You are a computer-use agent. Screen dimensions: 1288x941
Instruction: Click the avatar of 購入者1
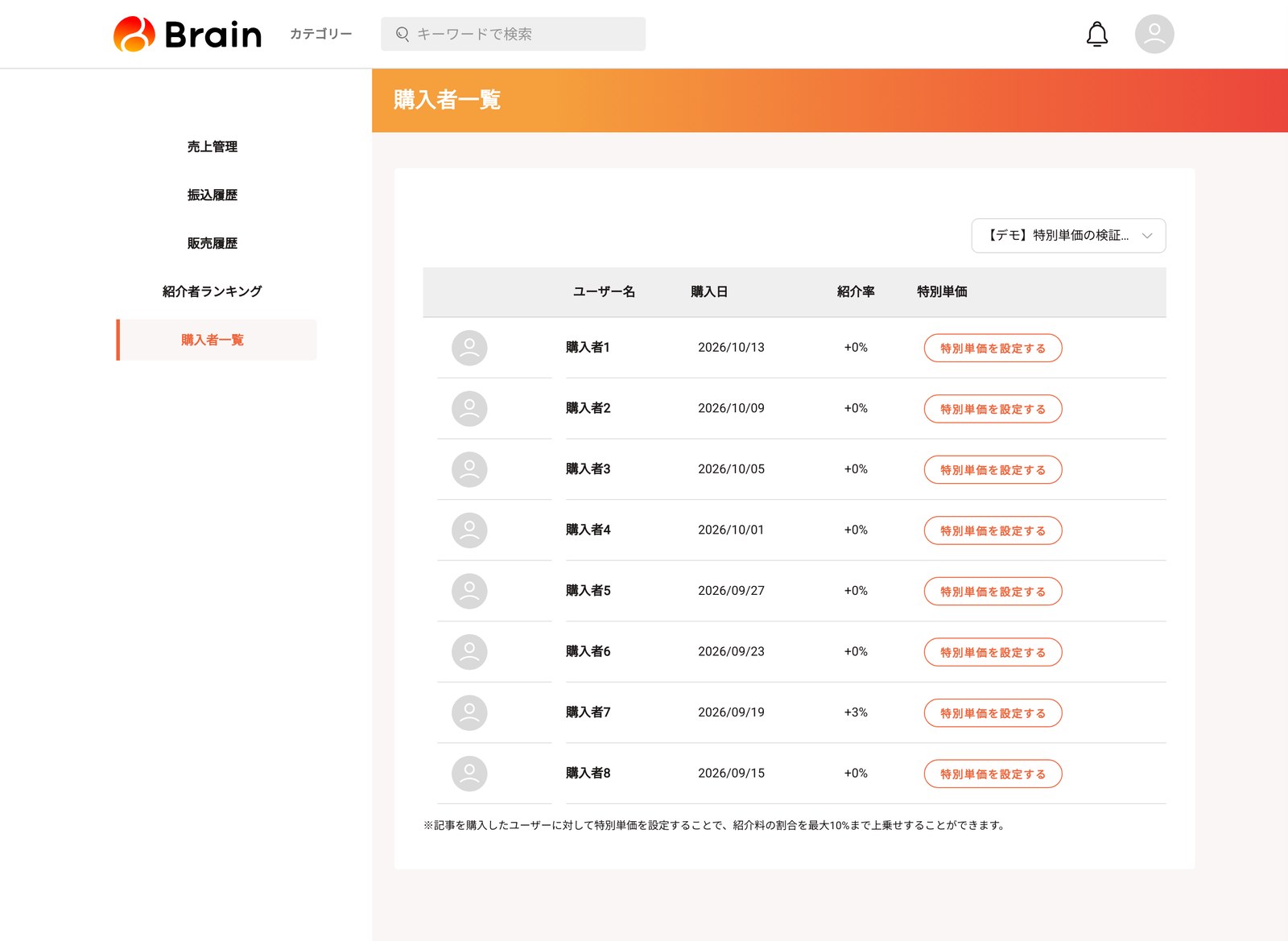[469, 348]
